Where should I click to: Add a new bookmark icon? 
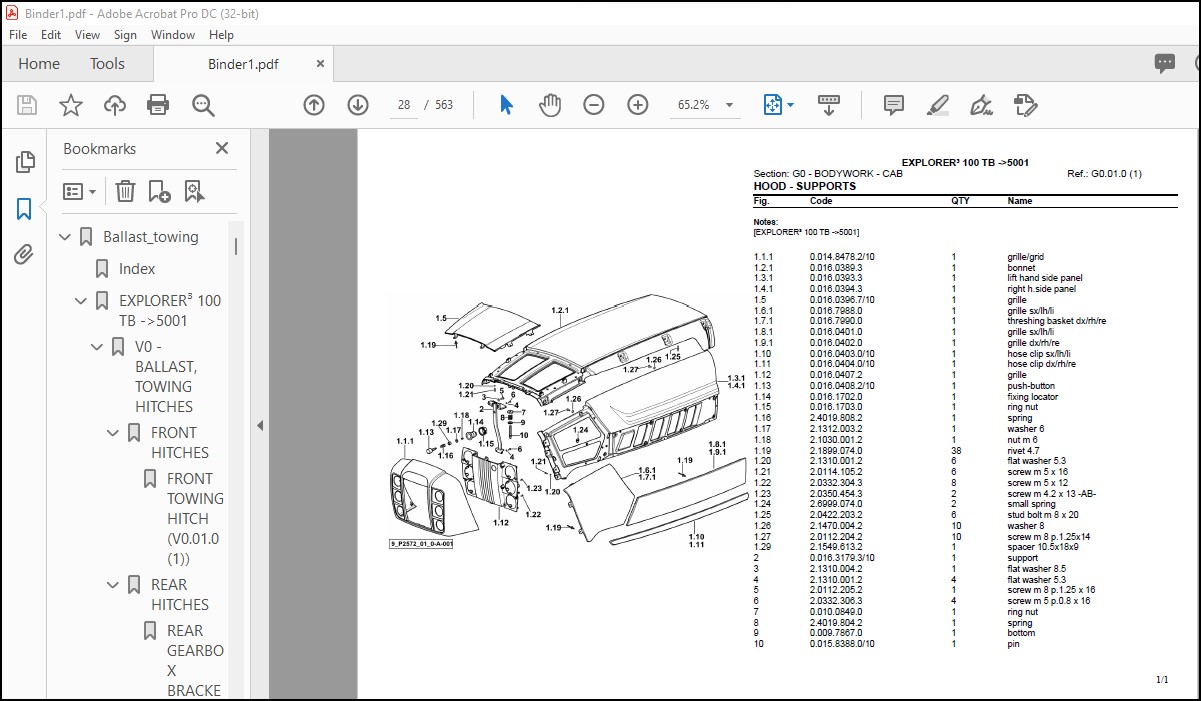click(159, 191)
